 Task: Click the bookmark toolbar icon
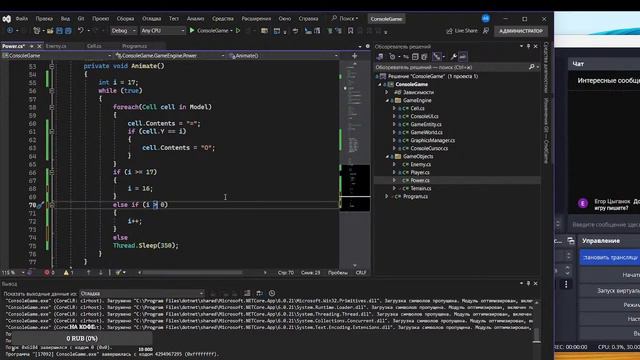click(x=350, y=31)
